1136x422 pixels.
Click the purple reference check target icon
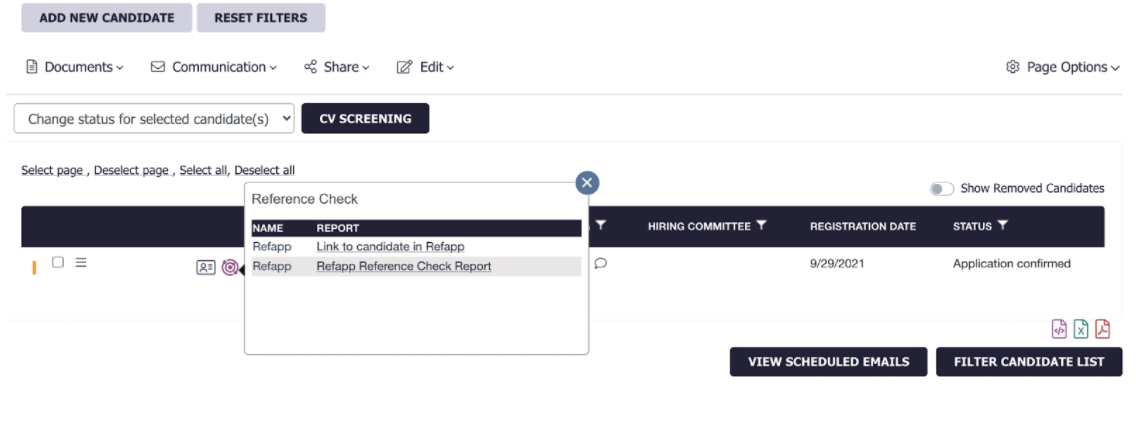[x=230, y=268]
